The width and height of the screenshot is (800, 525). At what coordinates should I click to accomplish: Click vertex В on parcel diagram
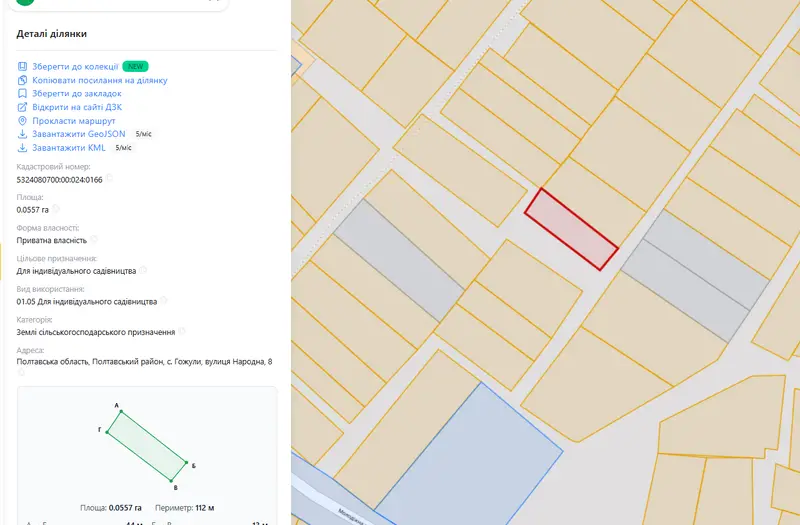171,481
